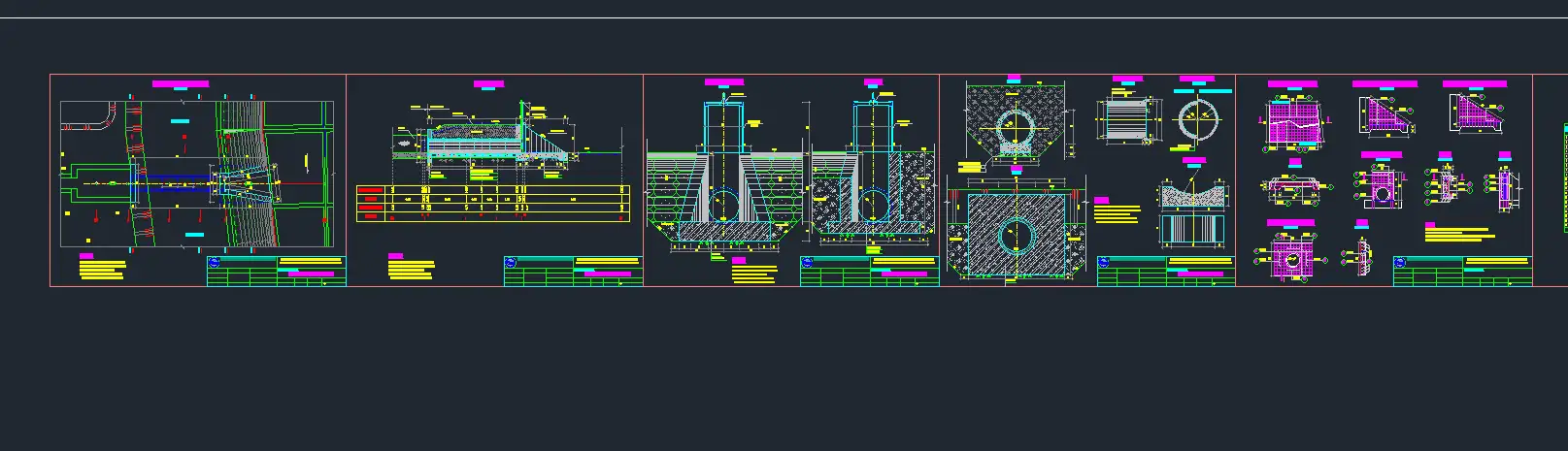Screen dimensions: 1568x451
Task: Select the yellow data table under the longitudinal section
Action: pos(493,204)
